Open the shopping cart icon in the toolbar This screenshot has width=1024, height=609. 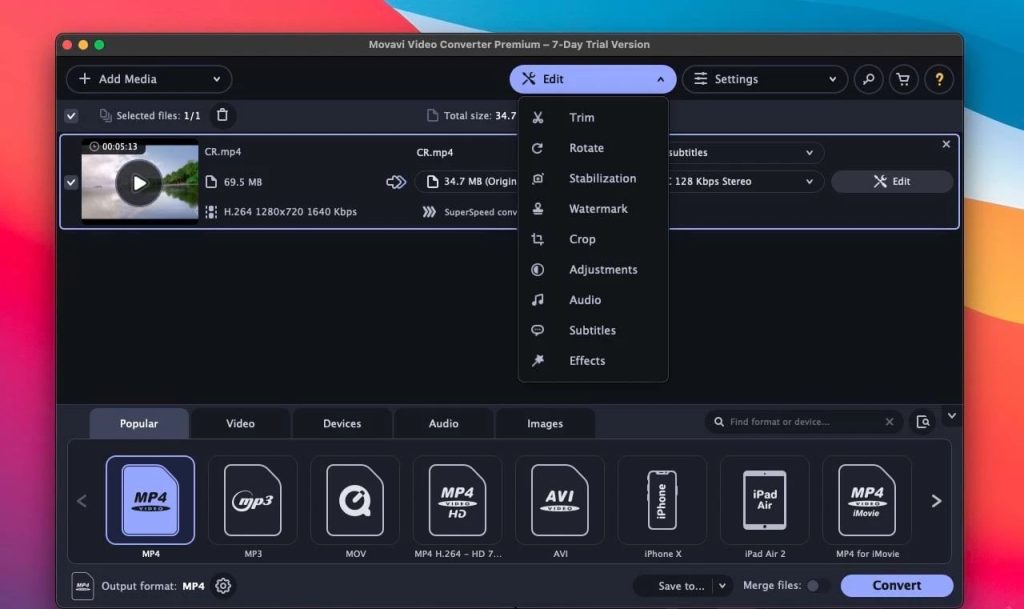[x=903, y=79]
